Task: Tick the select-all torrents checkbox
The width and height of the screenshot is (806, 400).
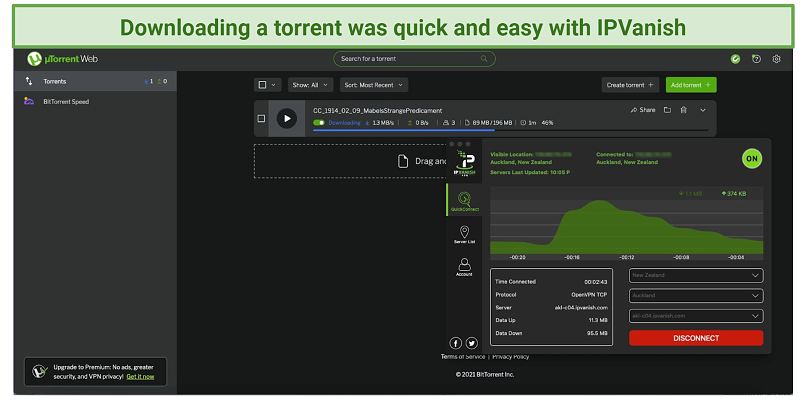Action: click(262, 85)
